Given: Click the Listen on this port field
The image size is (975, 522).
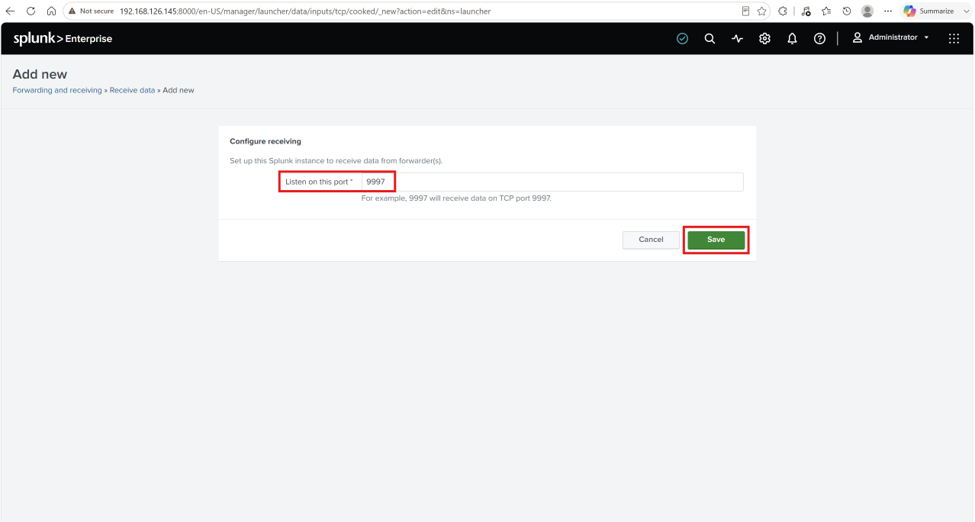Looking at the screenshot, I should click(x=552, y=182).
